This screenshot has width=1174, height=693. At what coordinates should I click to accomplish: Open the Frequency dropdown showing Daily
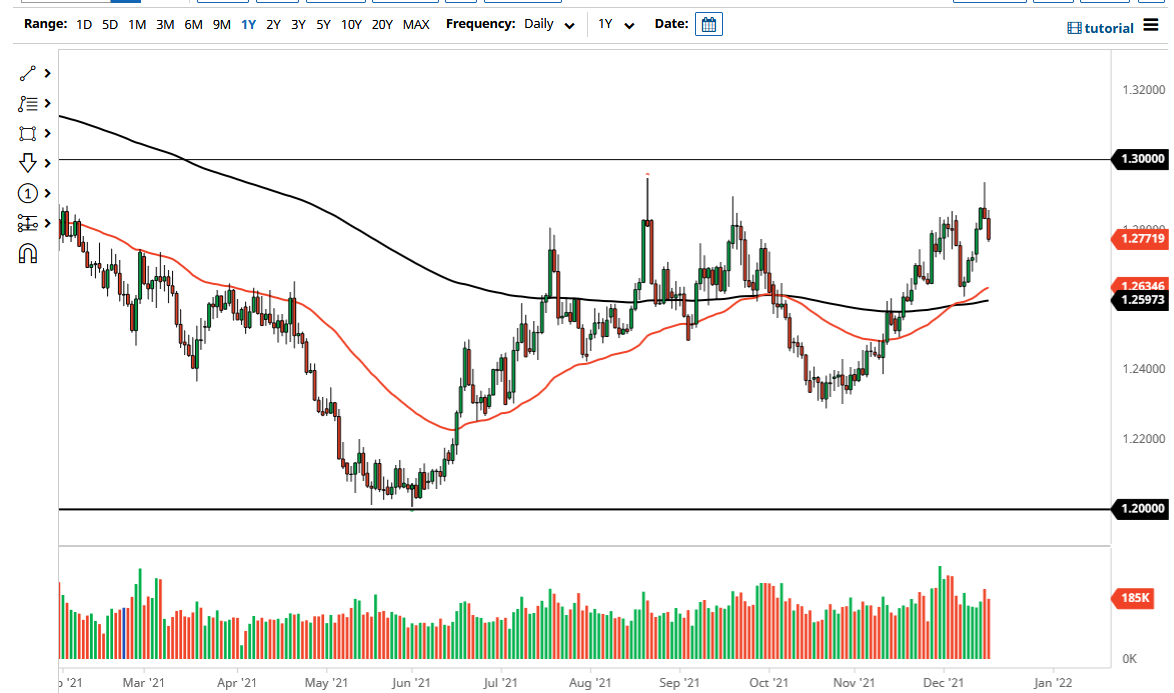click(548, 23)
